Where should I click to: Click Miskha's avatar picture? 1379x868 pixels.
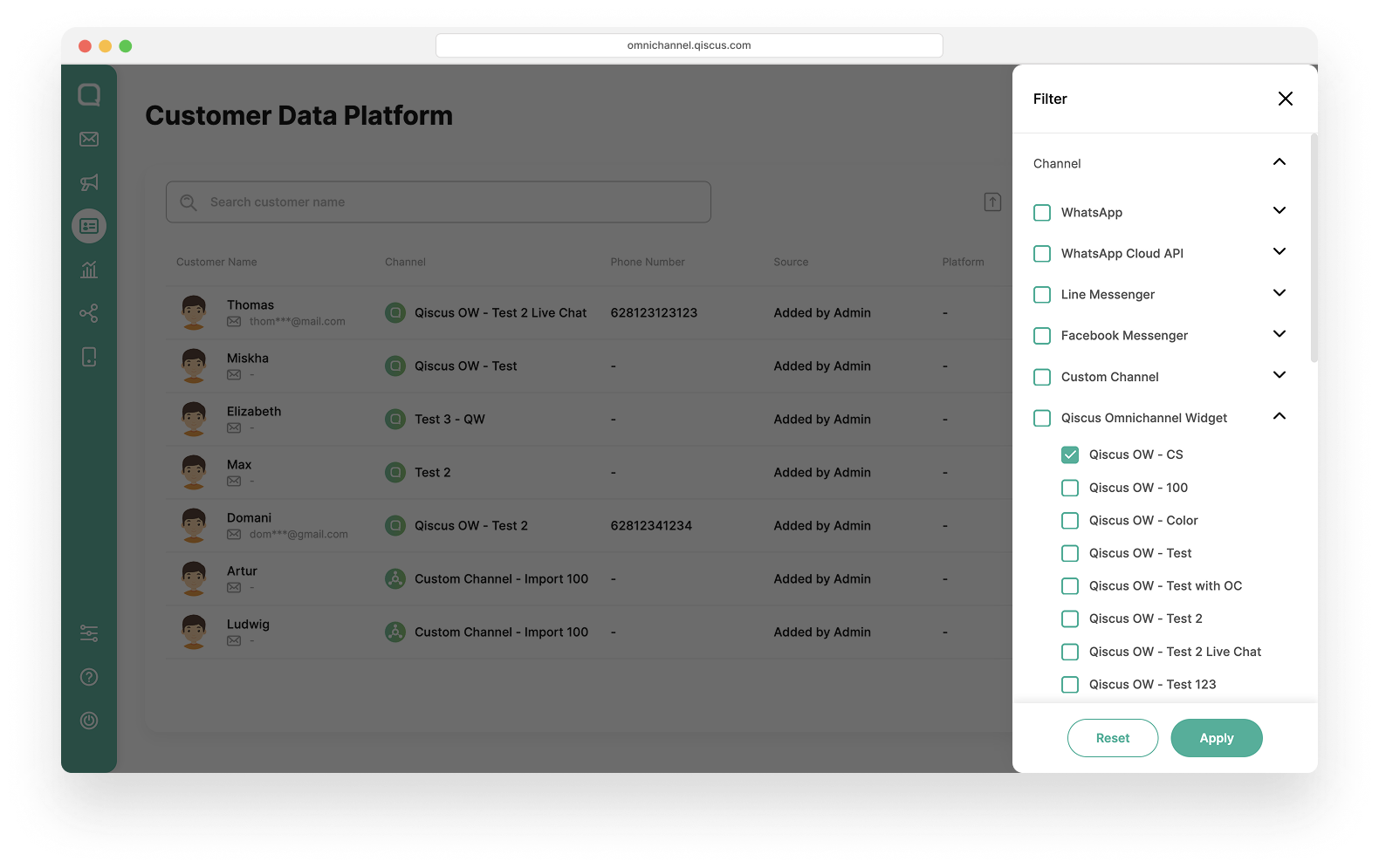194,366
